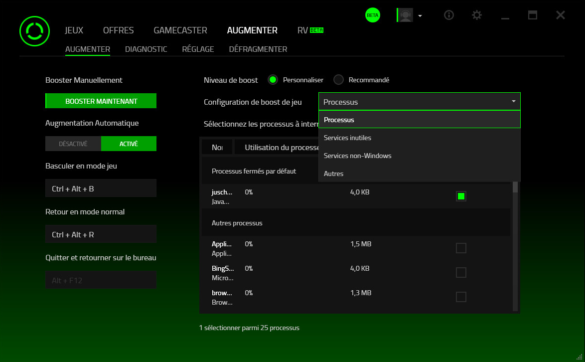Select the main AUGMENTER section

coord(252,30)
